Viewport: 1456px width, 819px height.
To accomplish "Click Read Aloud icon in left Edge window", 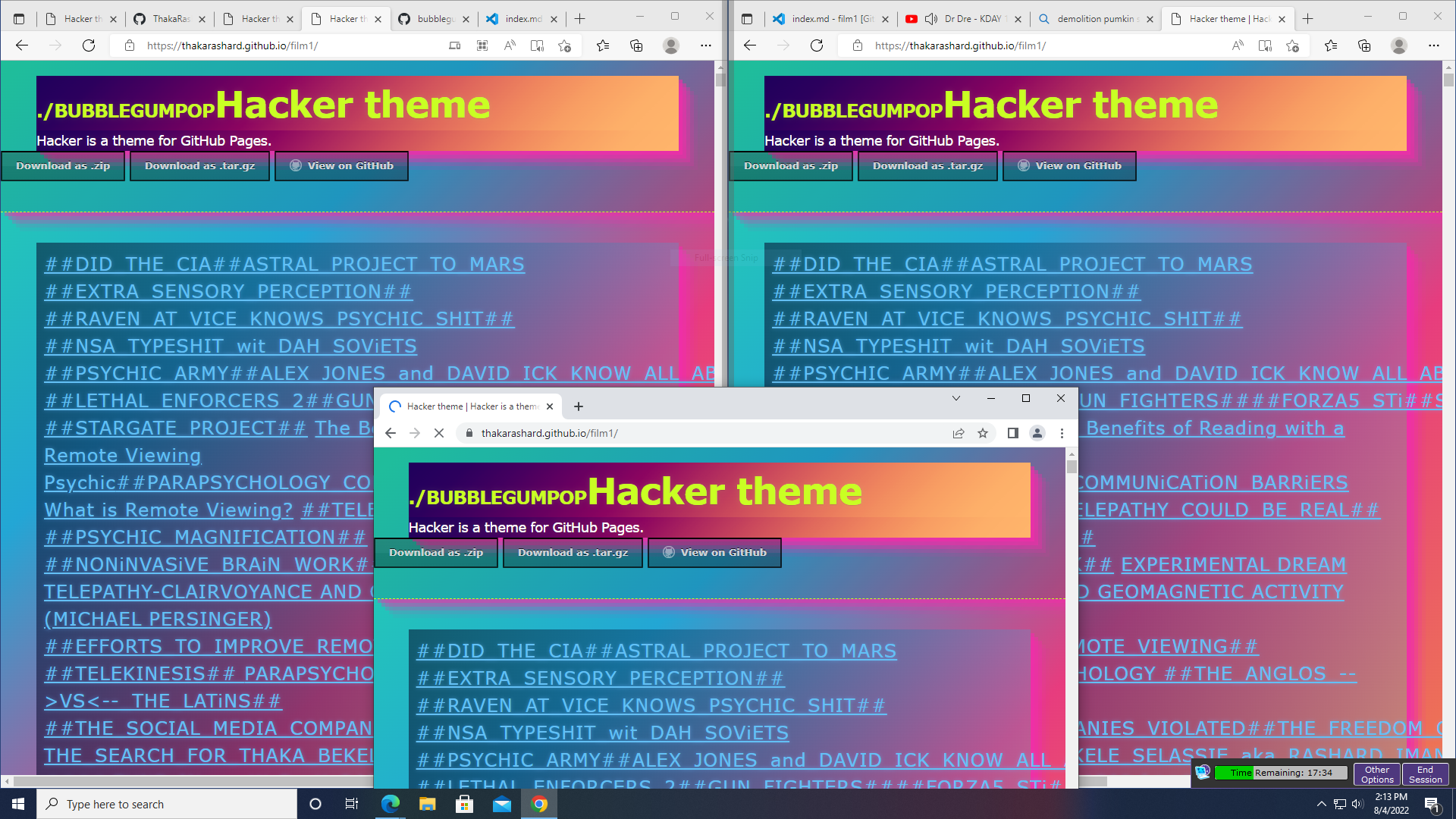I will [x=510, y=45].
